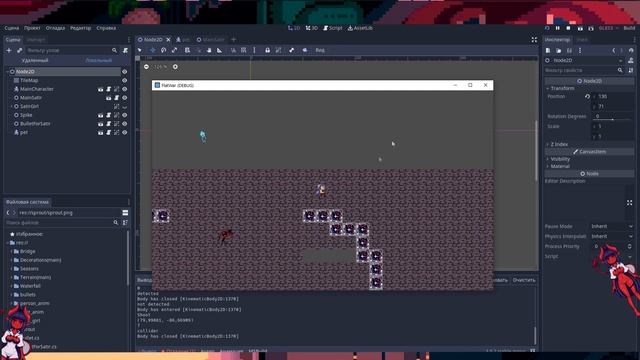The image size is (640, 360).
Task: Click the Build button
Action: pyautogui.click(x=629, y=28)
